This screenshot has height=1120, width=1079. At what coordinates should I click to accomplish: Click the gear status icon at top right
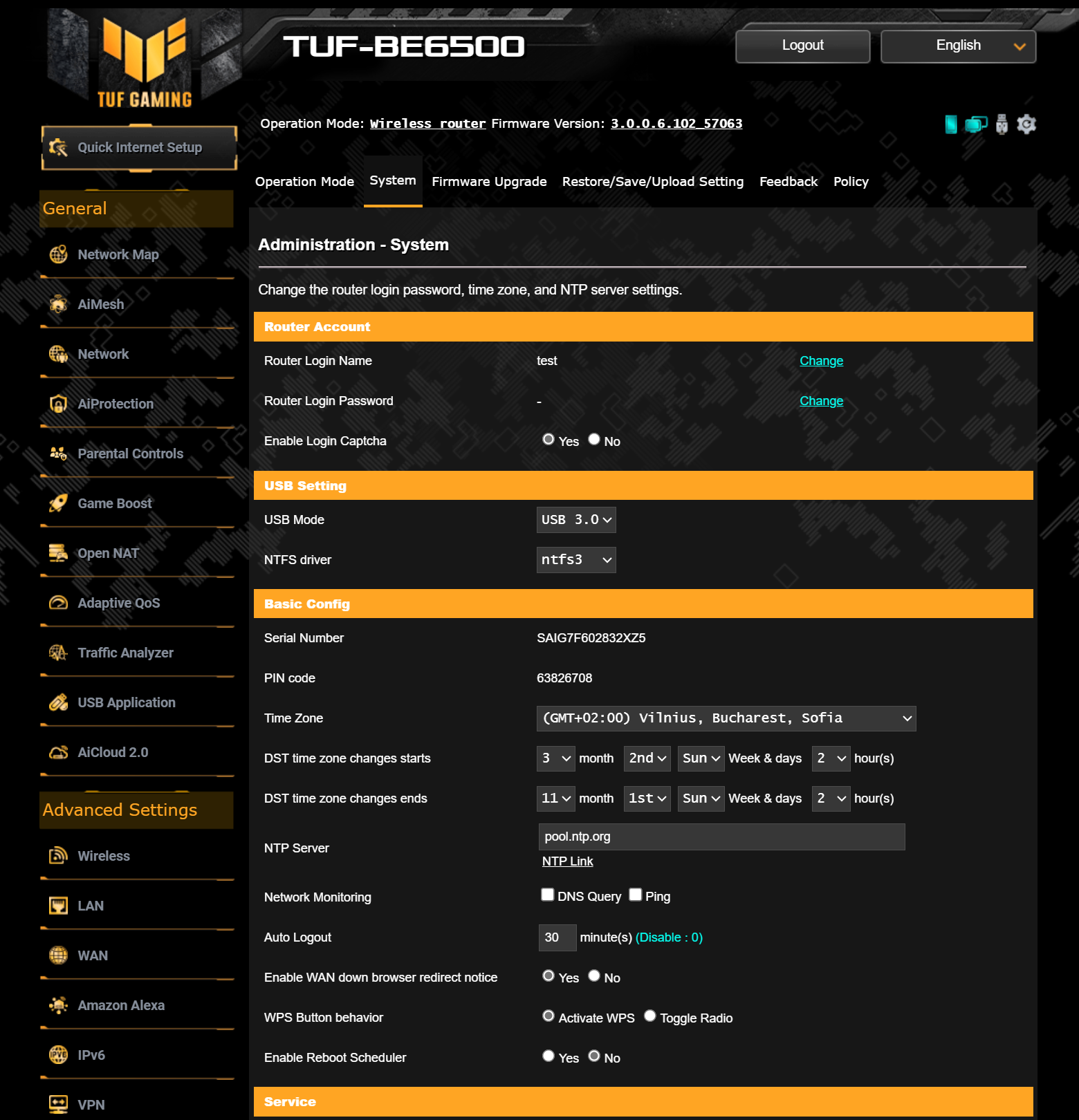coord(1026,124)
